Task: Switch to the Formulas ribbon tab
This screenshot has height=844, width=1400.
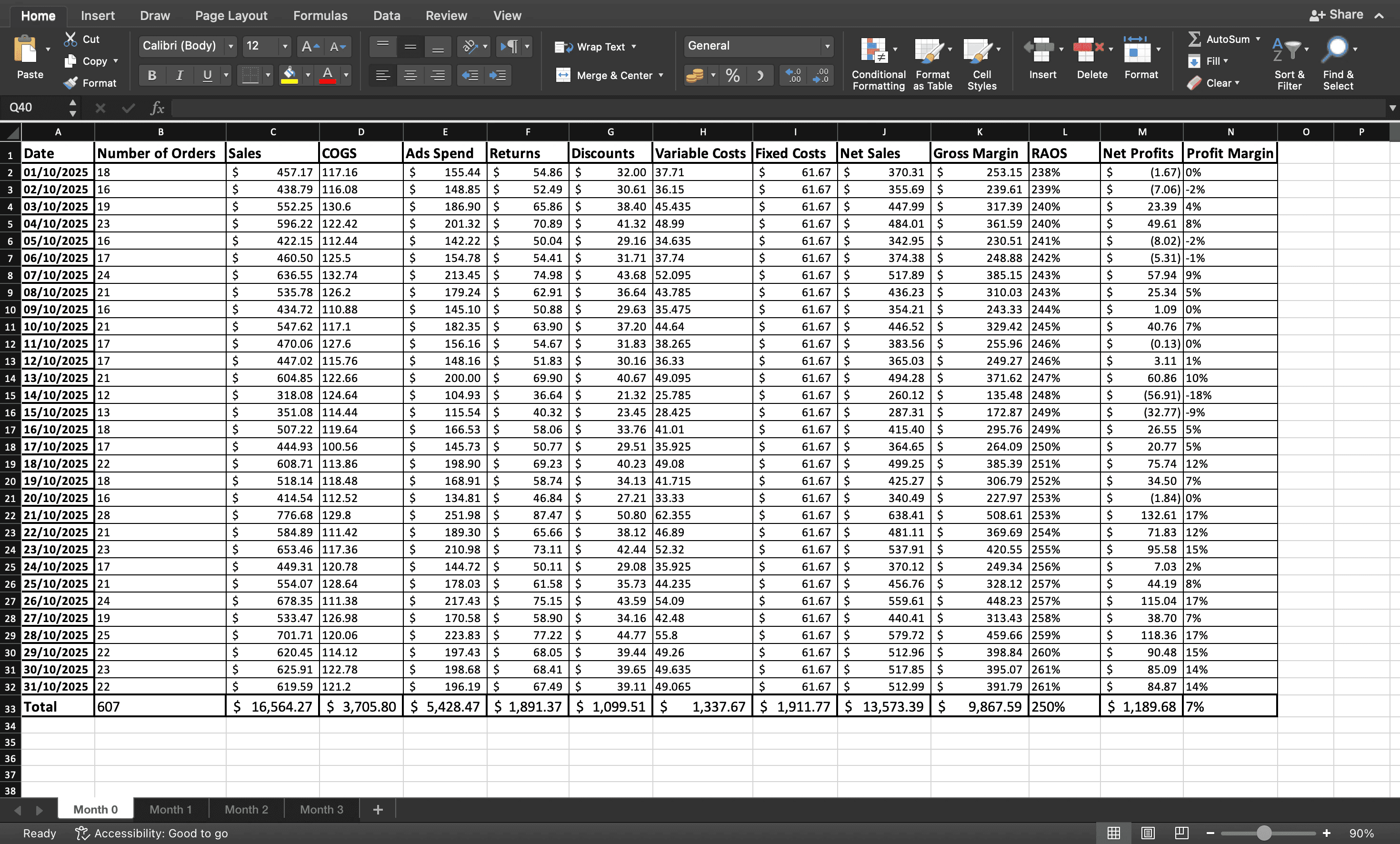Action: [320, 15]
